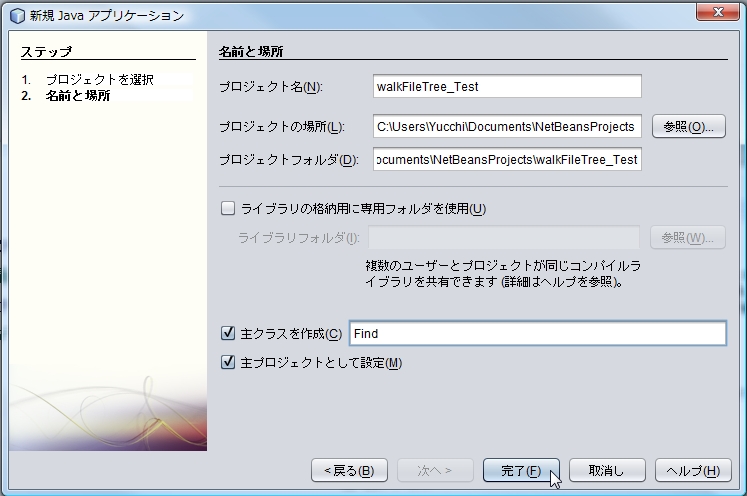Open help with the ヘルプ(H) button

click(693, 471)
